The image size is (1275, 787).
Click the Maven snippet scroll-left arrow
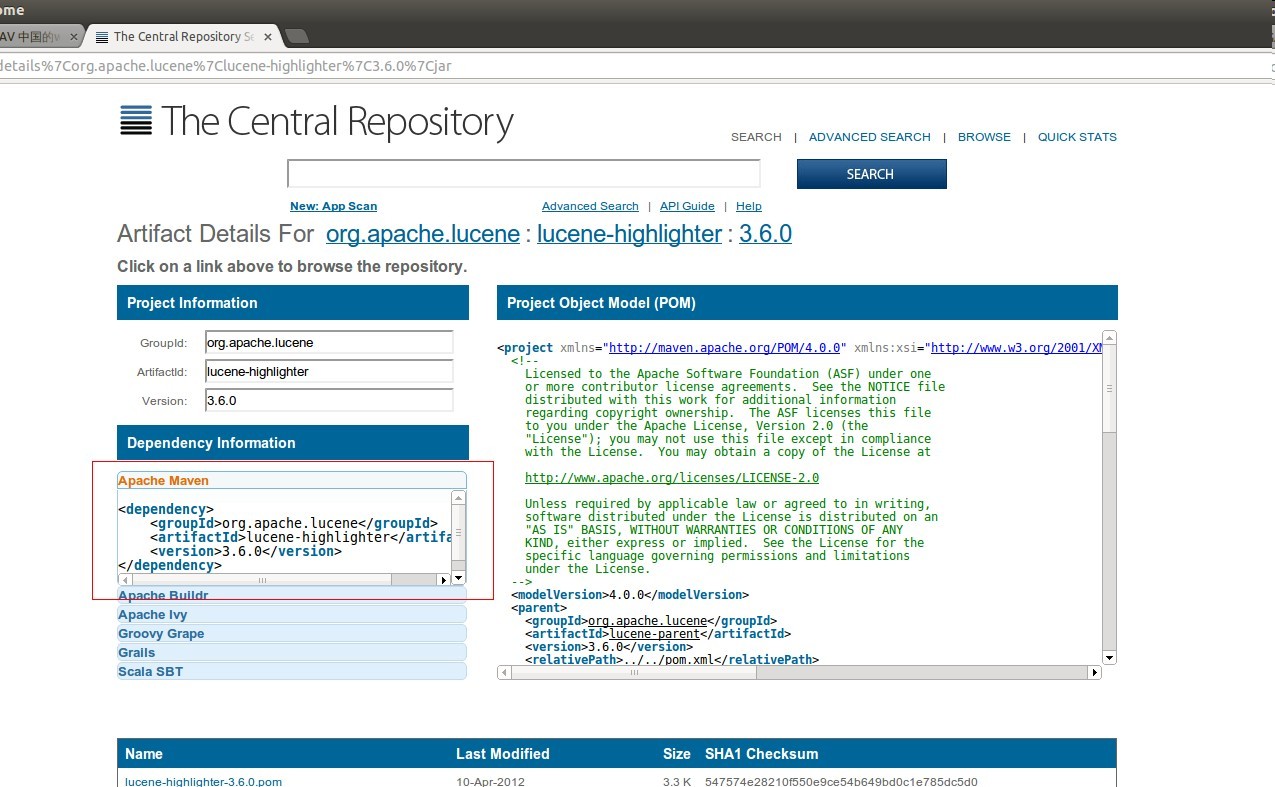pos(125,580)
